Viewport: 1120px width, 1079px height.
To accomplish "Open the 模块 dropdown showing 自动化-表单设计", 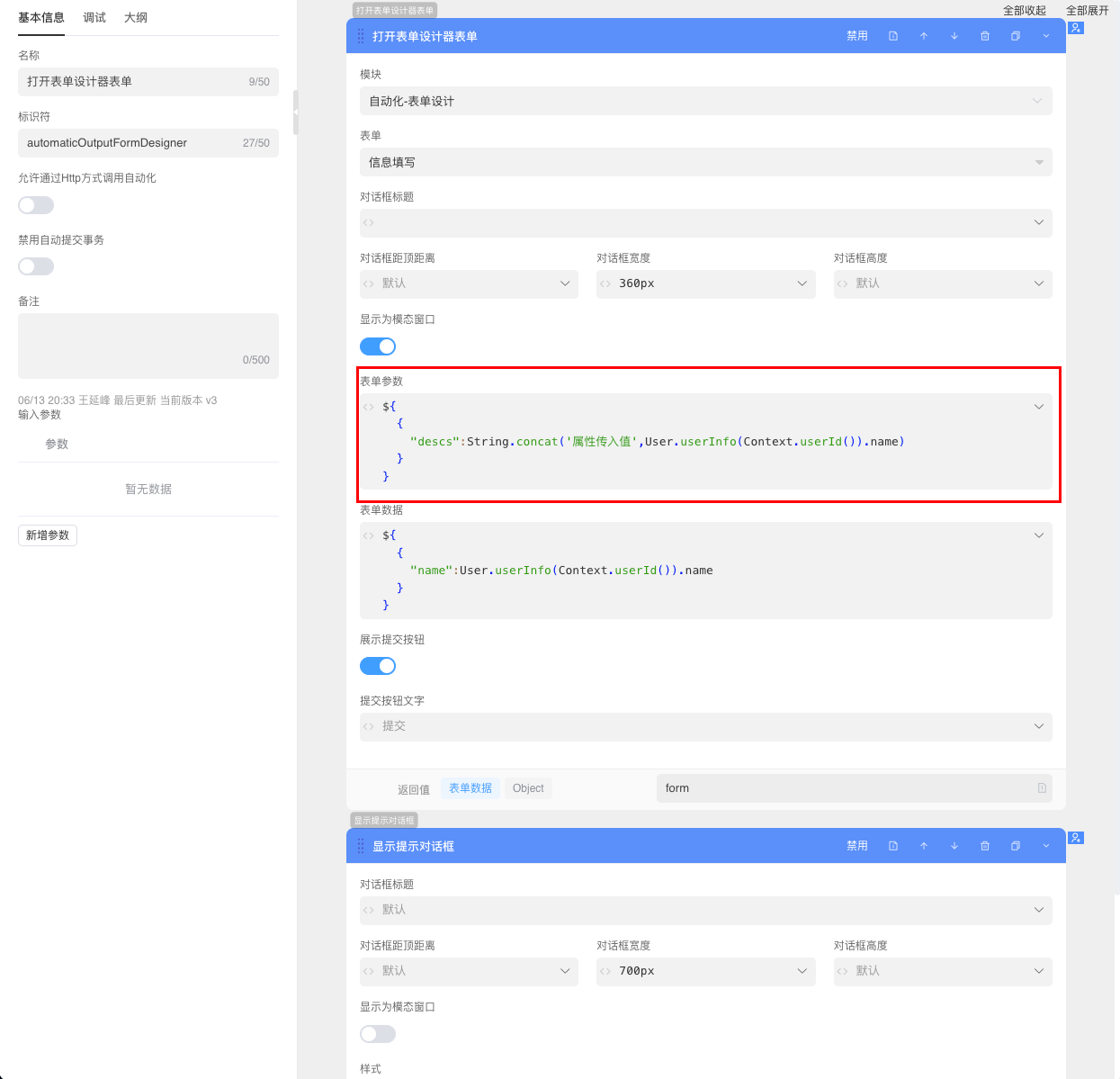I will (x=705, y=101).
